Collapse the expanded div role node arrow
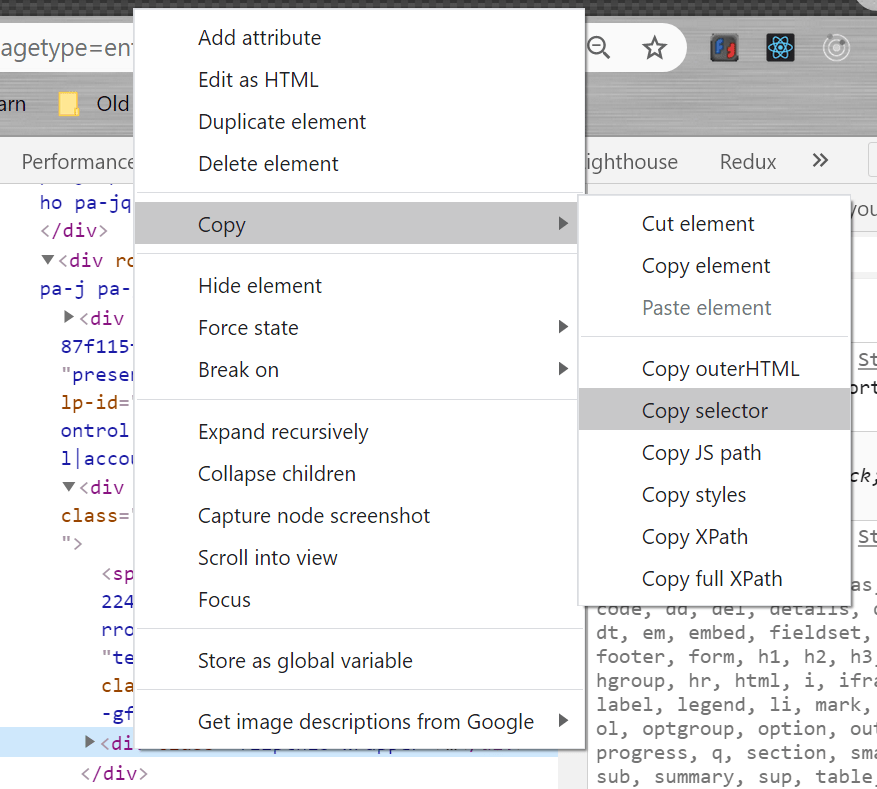877x789 pixels. [x=47, y=260]
